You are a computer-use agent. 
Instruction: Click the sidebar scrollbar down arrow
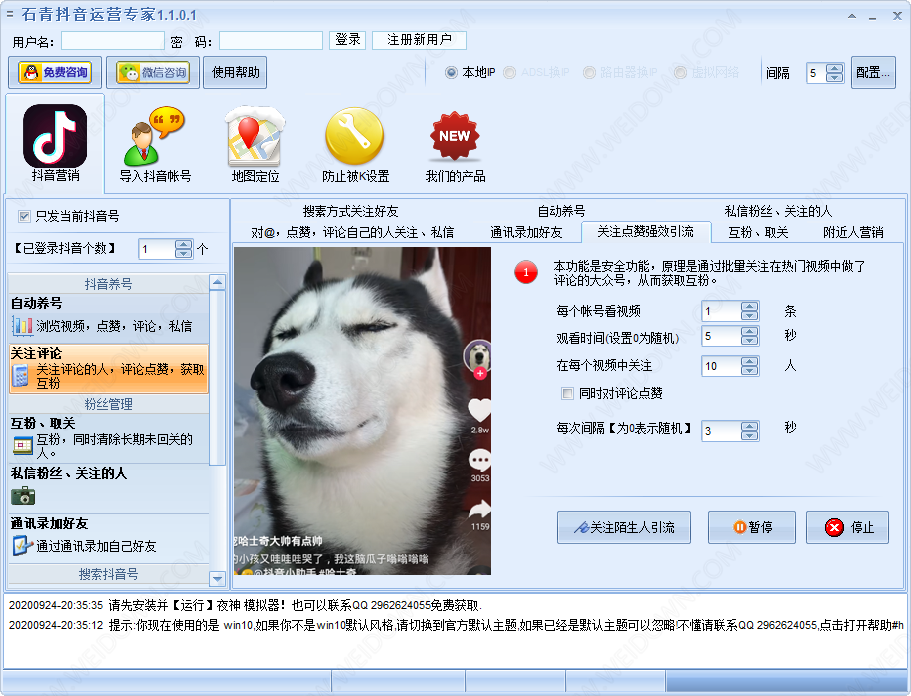217,579
